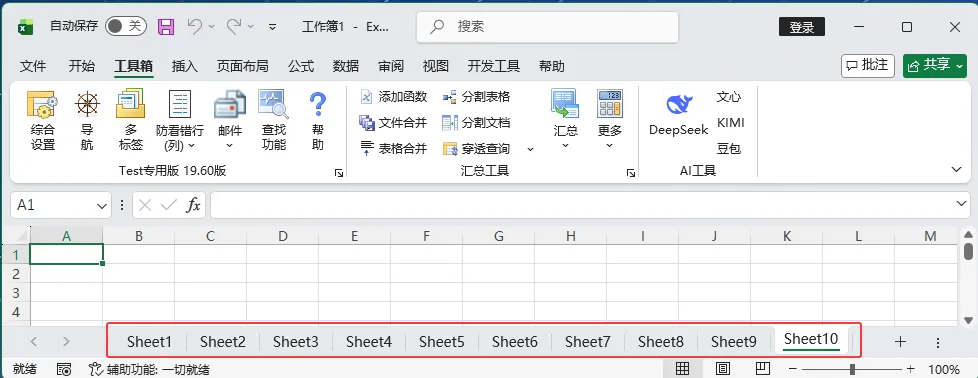Switch to page layout view in status bar
The height and width of the screenshot is (378, 978).
722,369
